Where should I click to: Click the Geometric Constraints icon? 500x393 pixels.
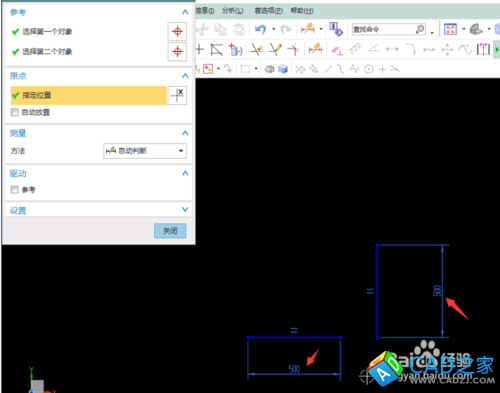[337, 50]
